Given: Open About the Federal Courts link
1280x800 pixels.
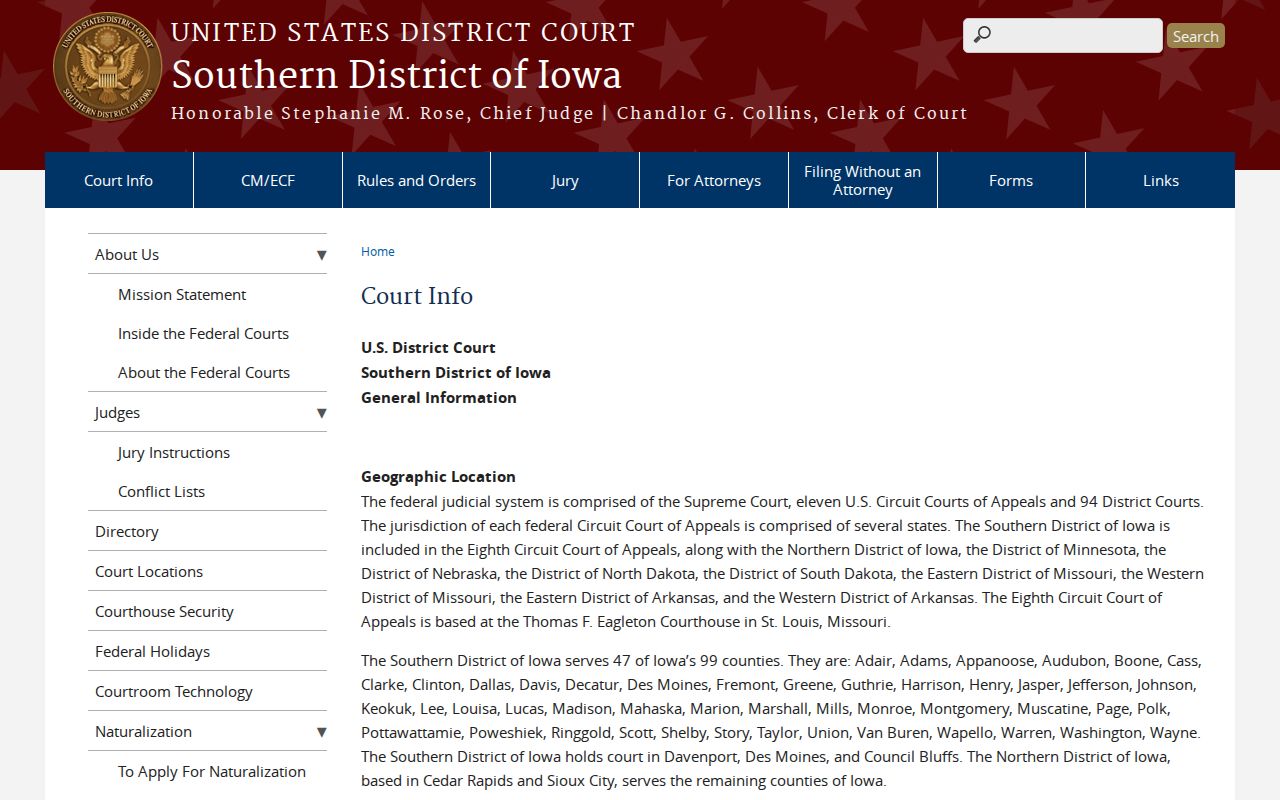Looking at the screenshot, I should click(204, 372).
